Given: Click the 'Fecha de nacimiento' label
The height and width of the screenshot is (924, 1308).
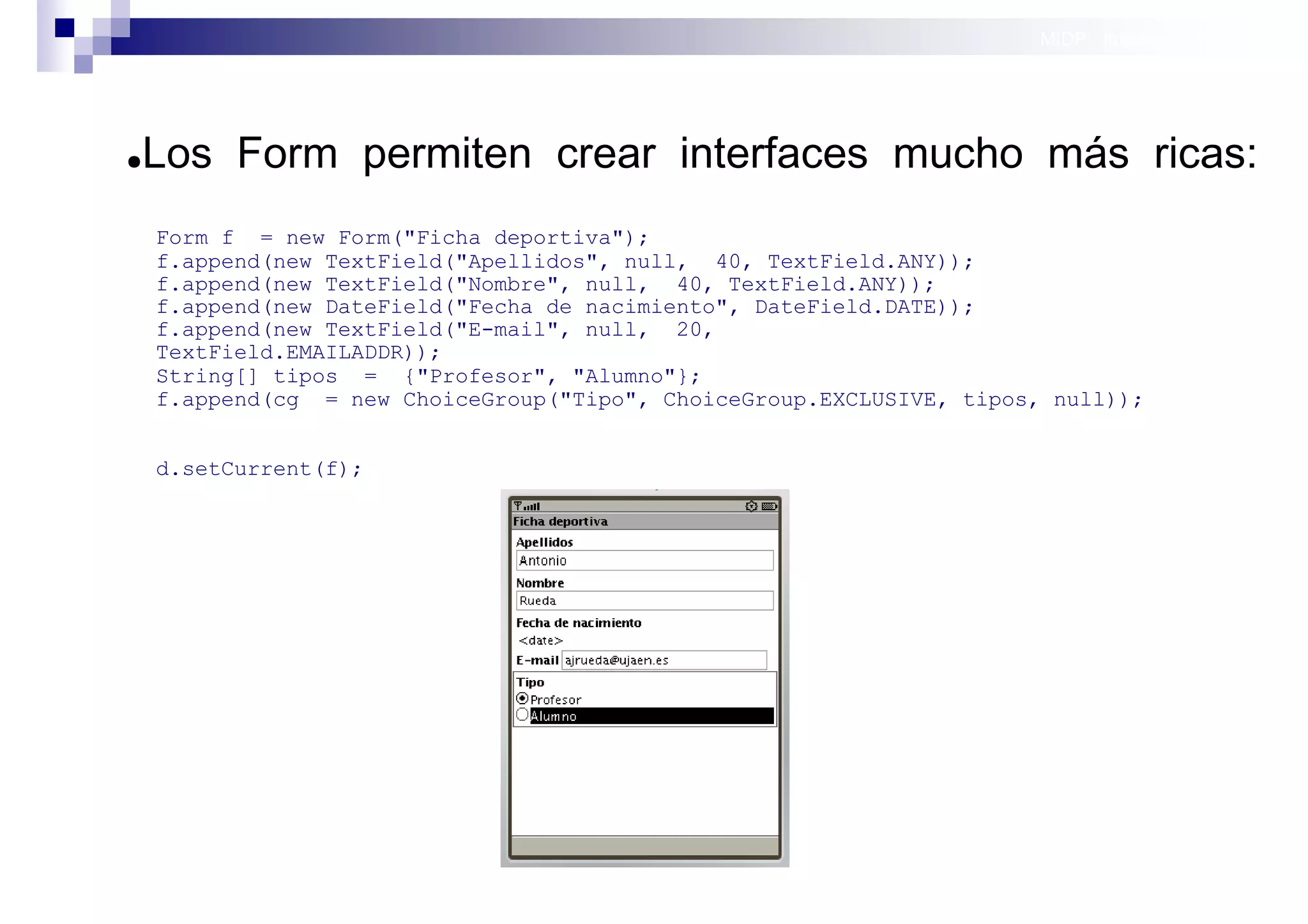Looking at the screenshot, I should pos(579,623).
